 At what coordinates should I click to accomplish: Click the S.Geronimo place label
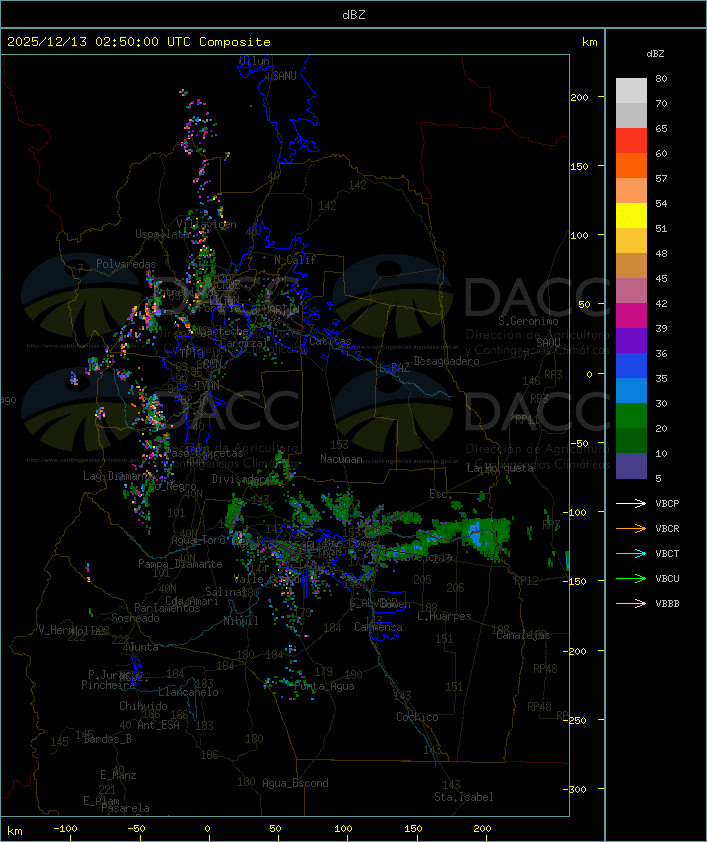(528, 321)
